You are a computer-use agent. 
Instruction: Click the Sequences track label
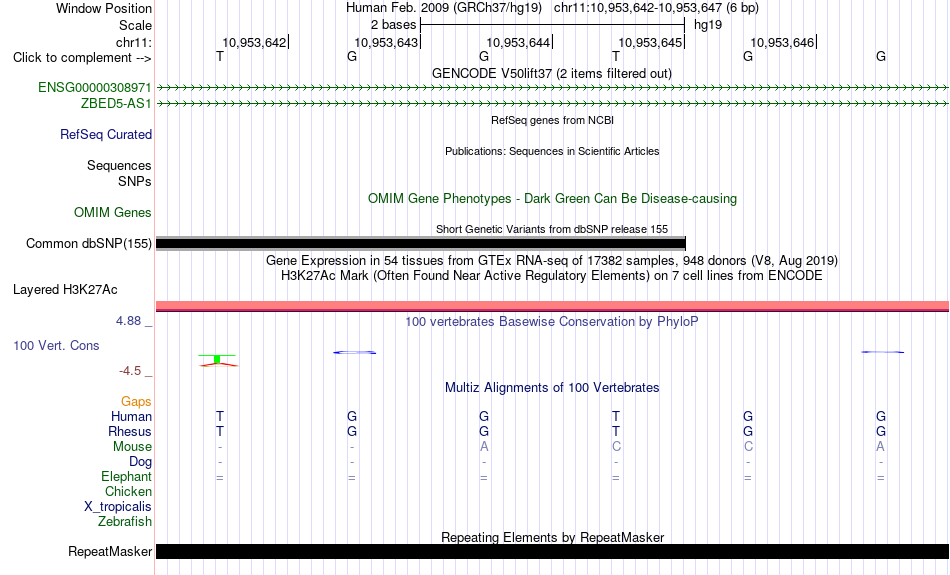point(119,165)
